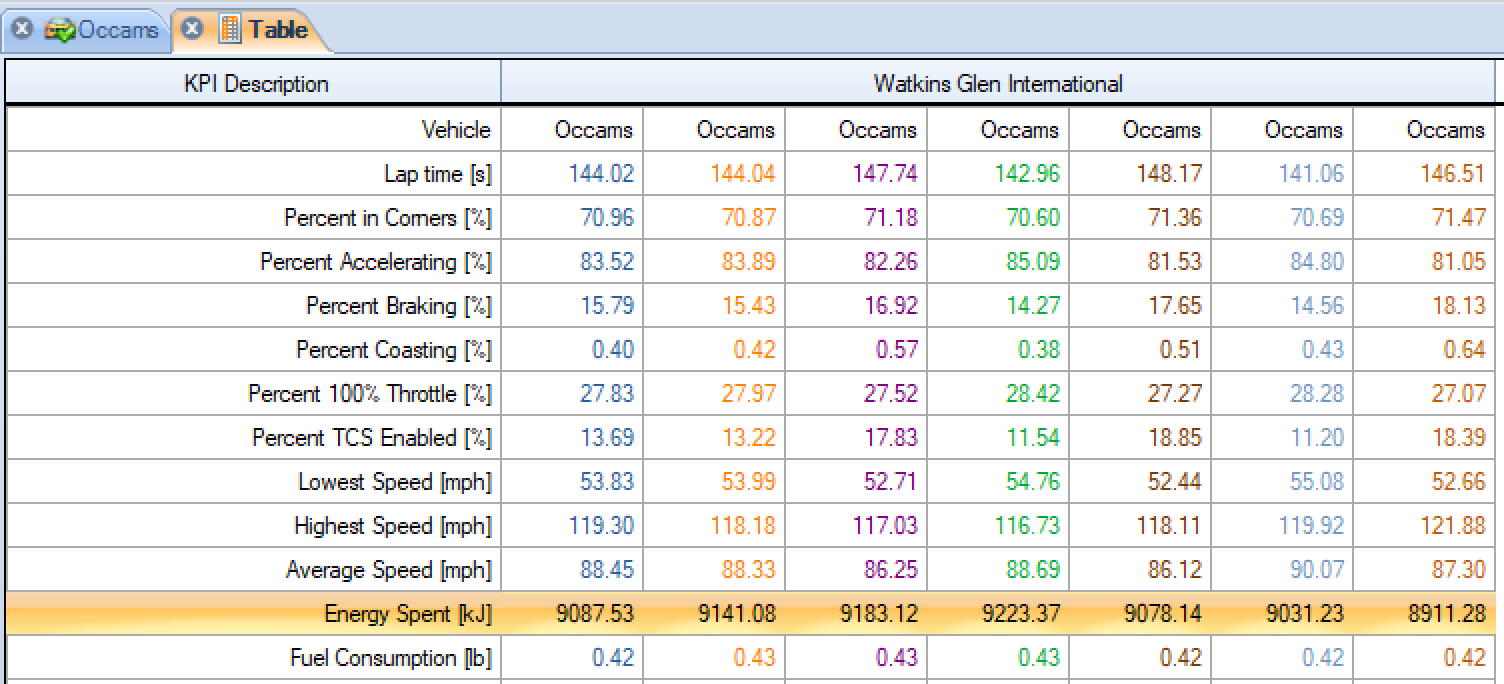Click the table grid icon on Table tab

coord(230,30)
